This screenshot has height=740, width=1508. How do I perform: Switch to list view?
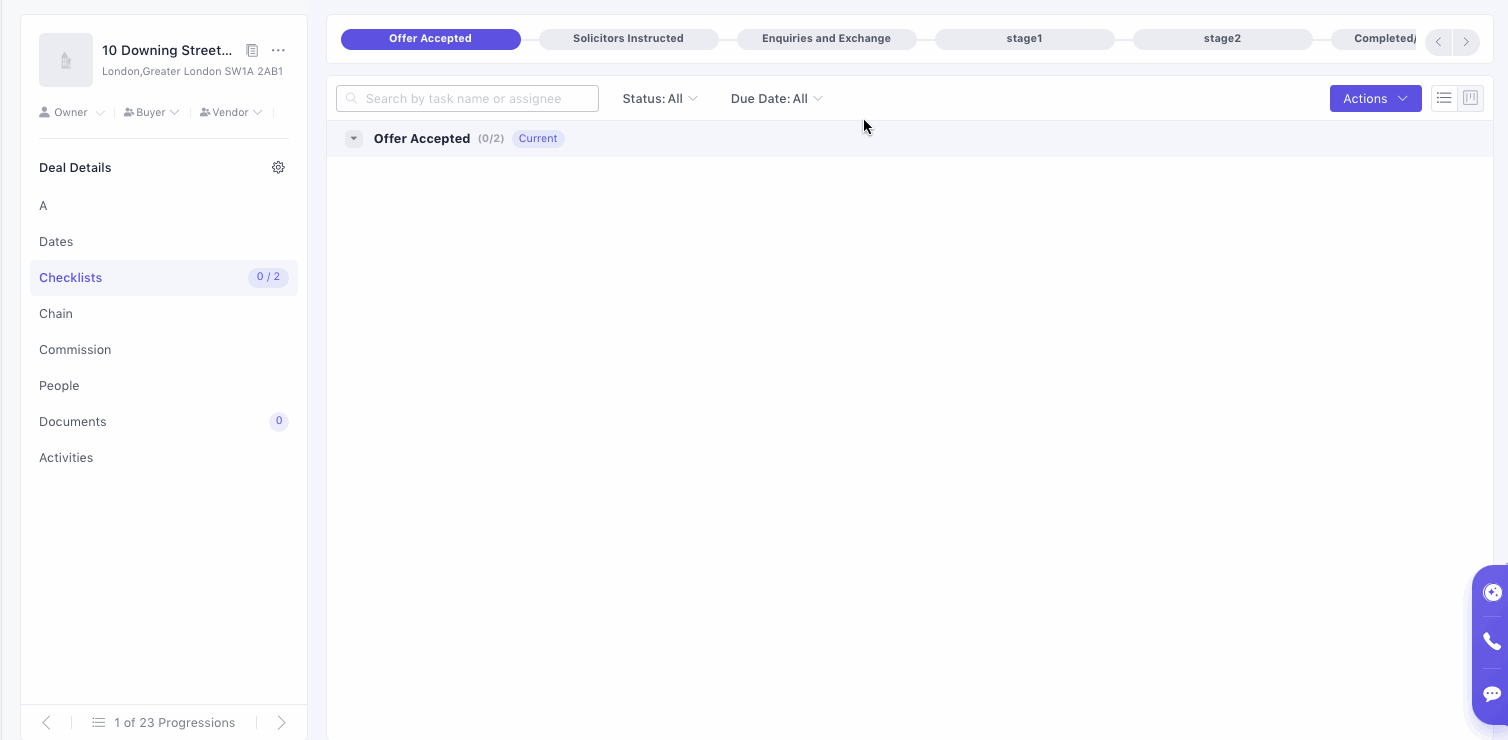pyautogui.click(x=1444, y=98)
